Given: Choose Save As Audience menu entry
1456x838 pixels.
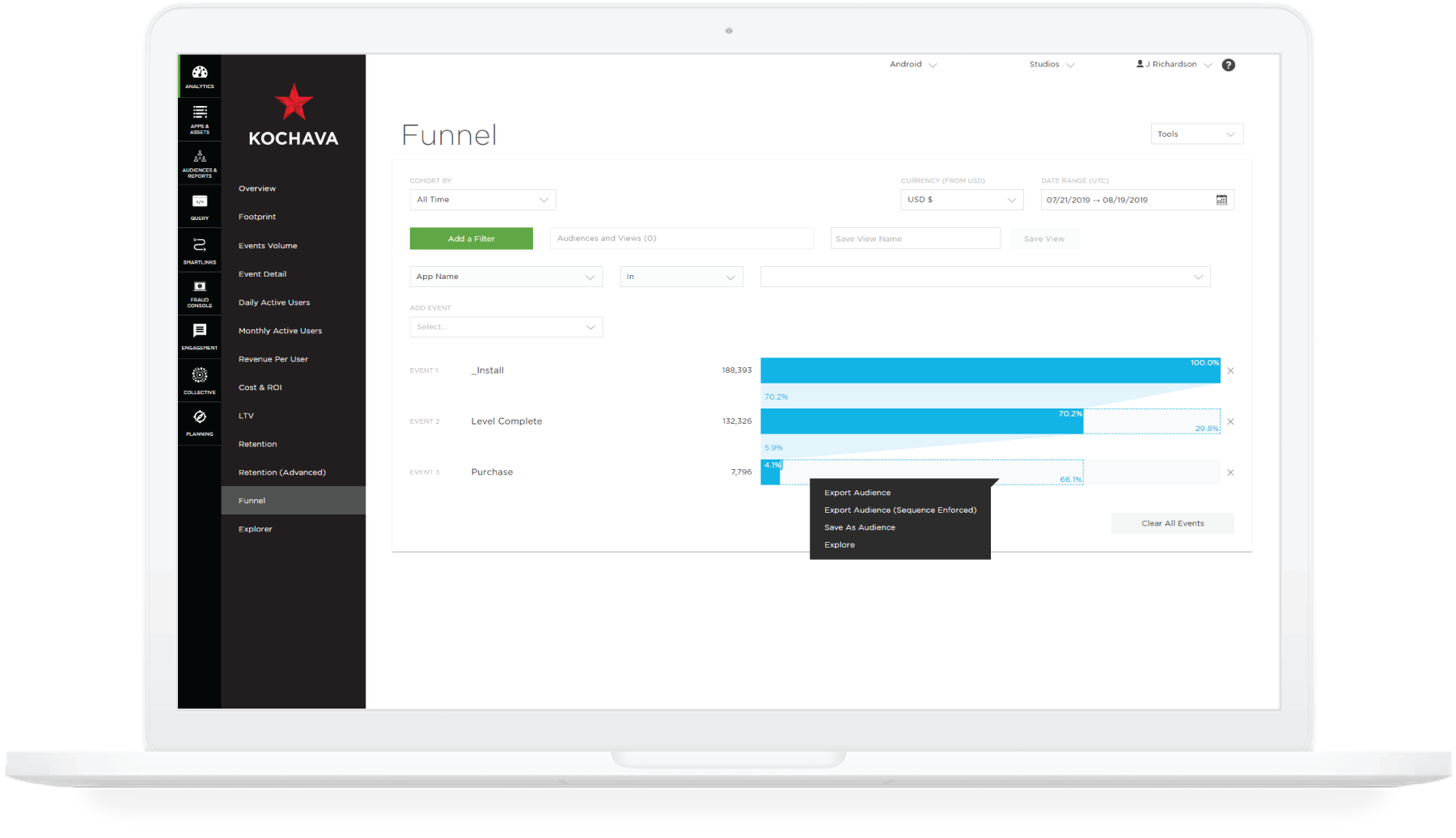Looking at the screenshot, I should point(860,527).
